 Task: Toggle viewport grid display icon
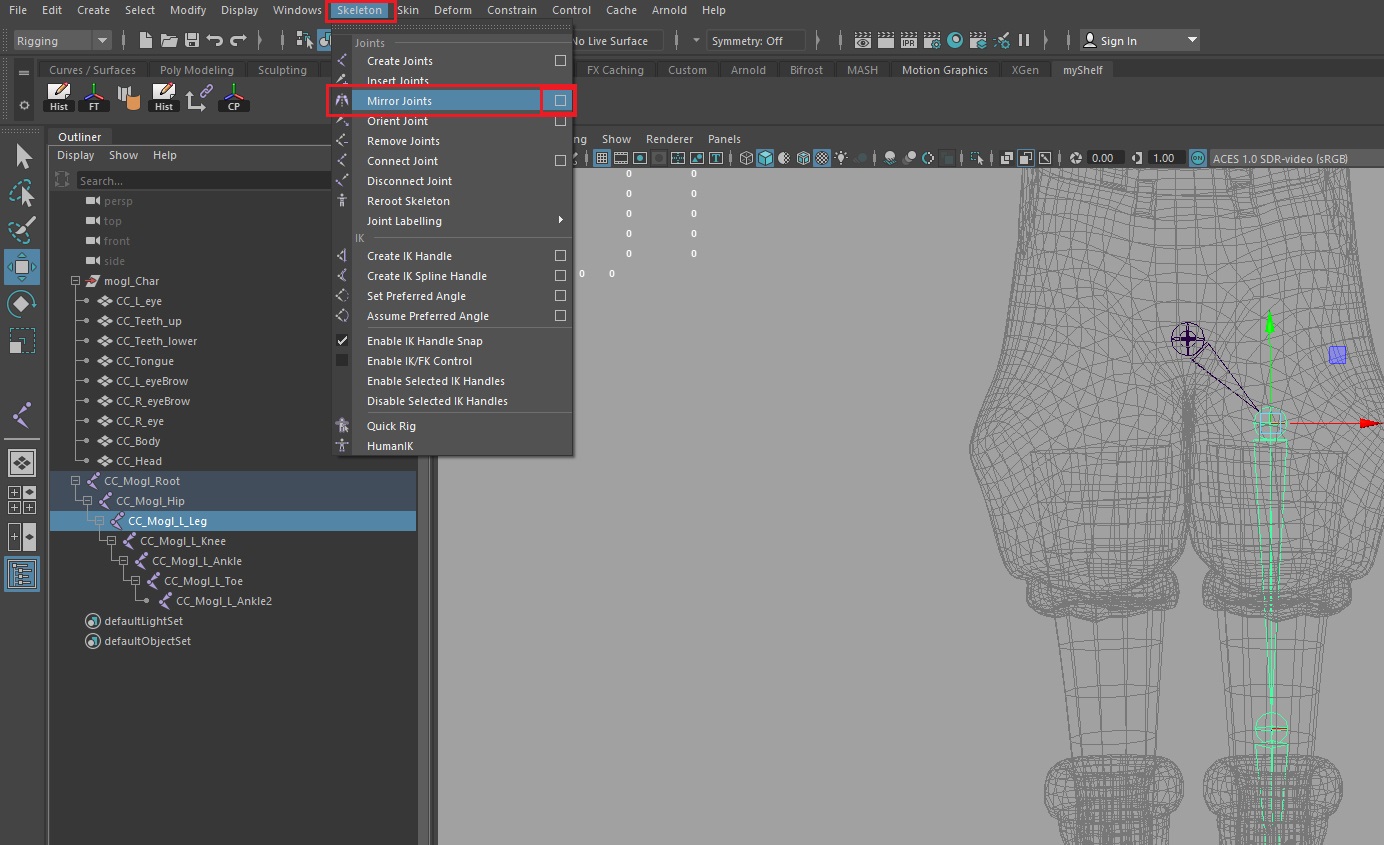click(x=602, y=158)
